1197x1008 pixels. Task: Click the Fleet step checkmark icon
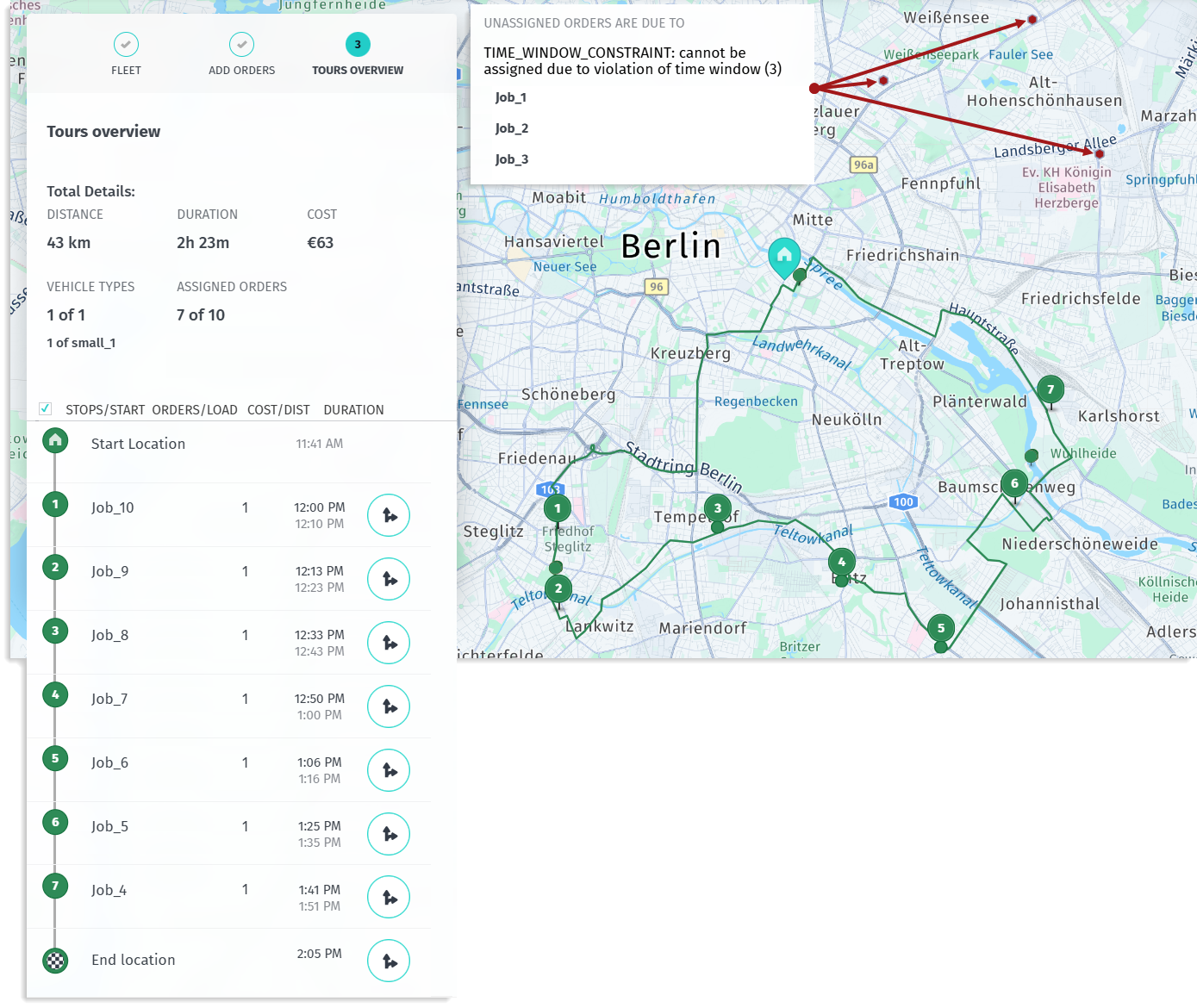click(x=126, y=43)
